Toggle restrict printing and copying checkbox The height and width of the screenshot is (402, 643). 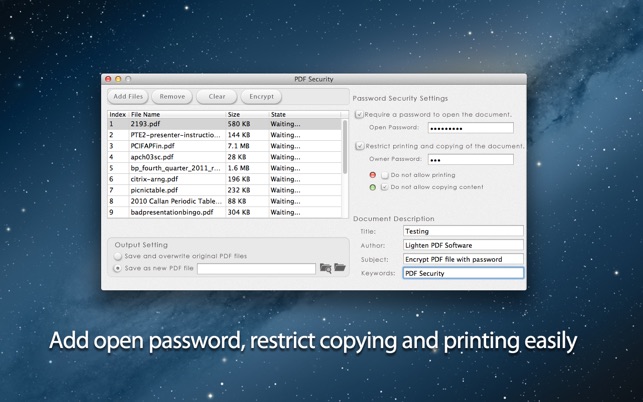[360, 146]
